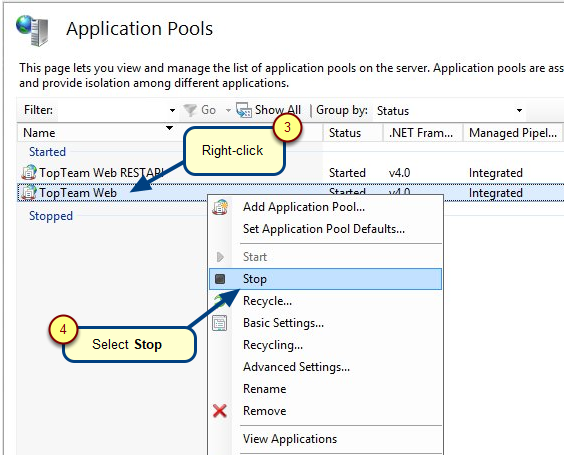
Task: Open Recycling... from context menu
Action: point(325,345)
